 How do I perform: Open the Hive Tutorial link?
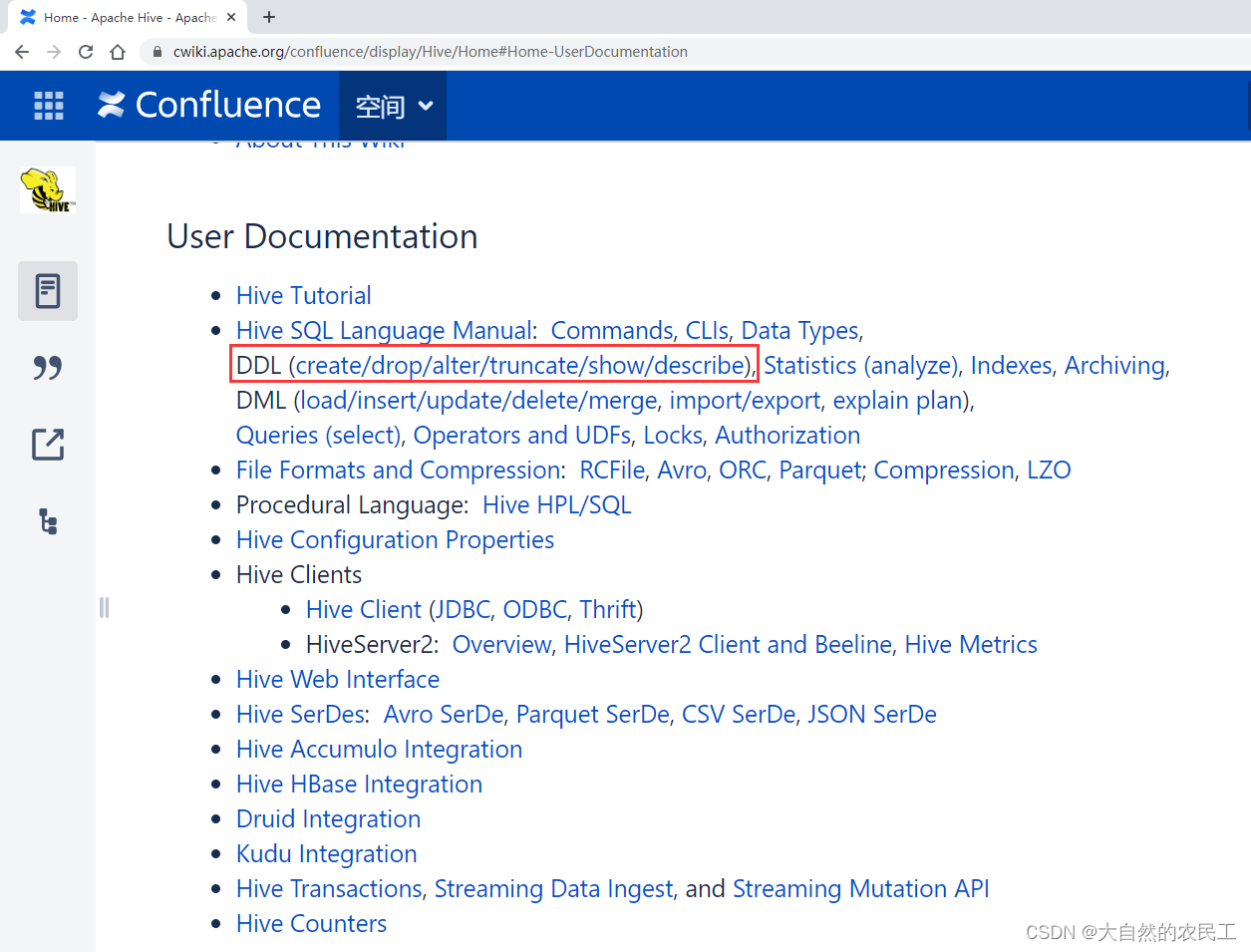pos(304,296)
